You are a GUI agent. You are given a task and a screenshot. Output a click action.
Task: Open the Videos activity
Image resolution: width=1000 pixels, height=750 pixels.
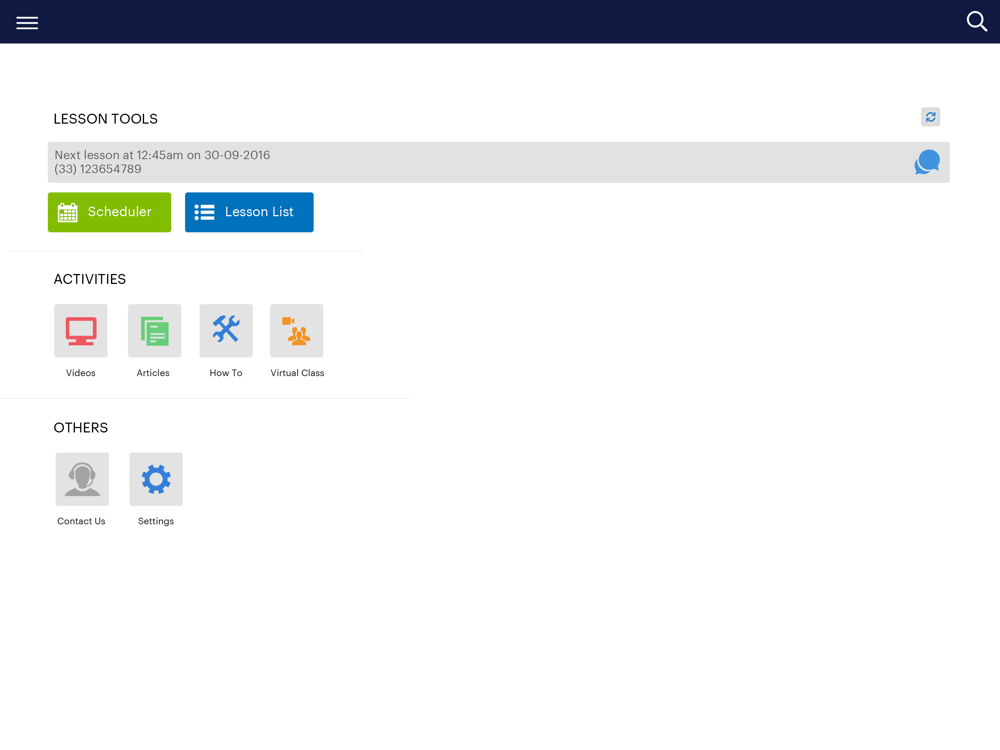(x=81, y=330)
